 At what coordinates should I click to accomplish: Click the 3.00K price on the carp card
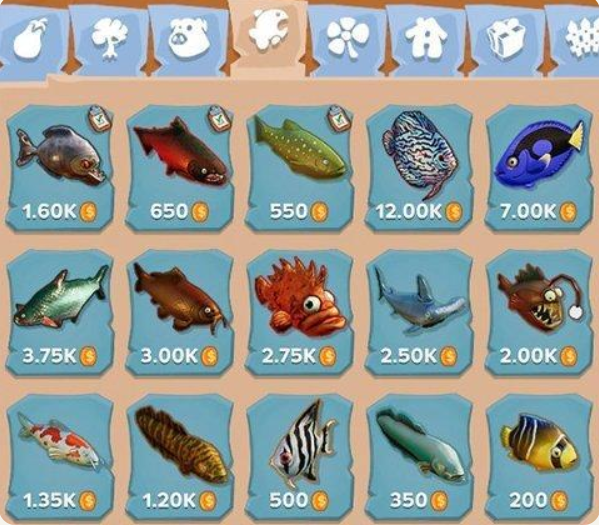pos(180,356)
